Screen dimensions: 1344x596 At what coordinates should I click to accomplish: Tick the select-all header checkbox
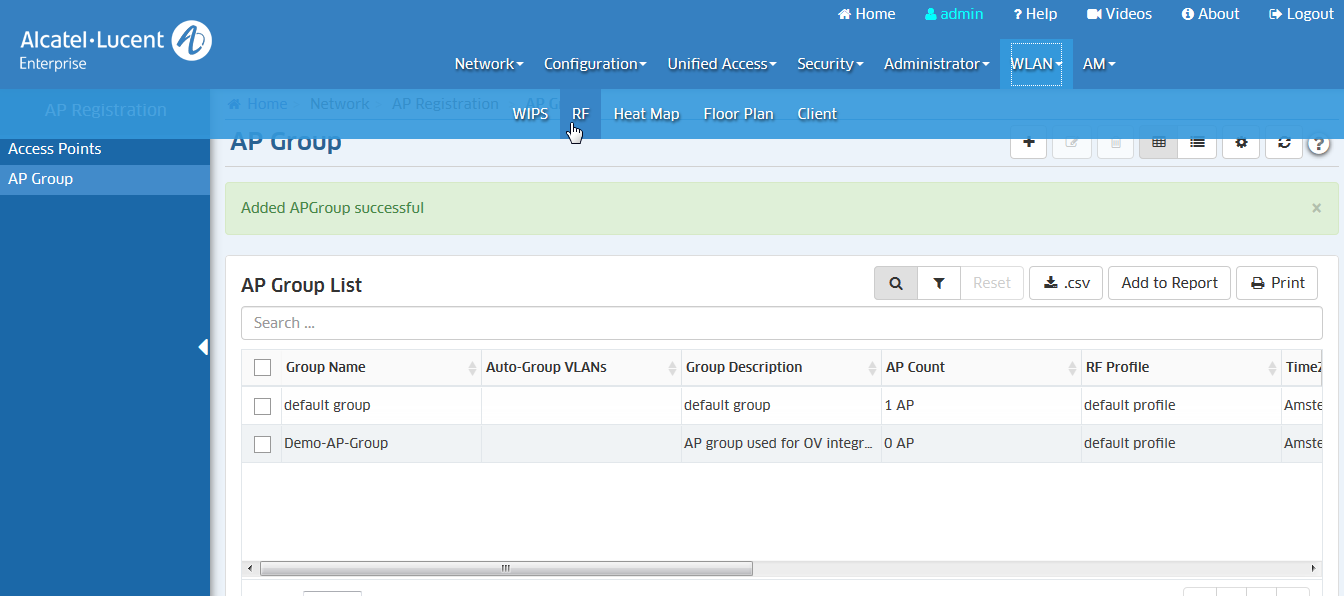(x=262, y=368)
